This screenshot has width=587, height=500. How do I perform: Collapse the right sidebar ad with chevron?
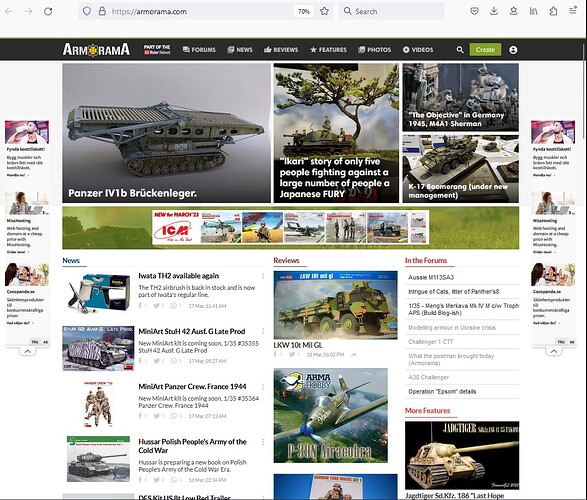tap(554, 351)
